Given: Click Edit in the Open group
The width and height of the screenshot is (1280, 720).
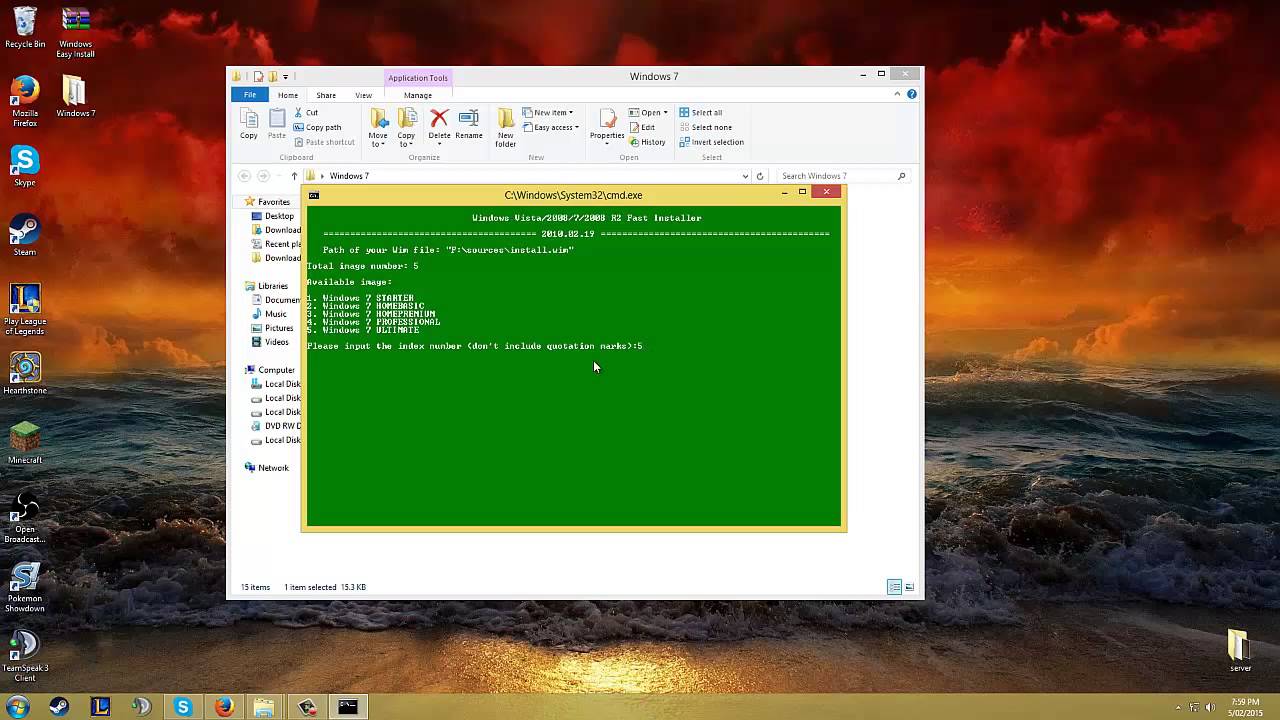Looking at the screenshot, I should point(642,127).
